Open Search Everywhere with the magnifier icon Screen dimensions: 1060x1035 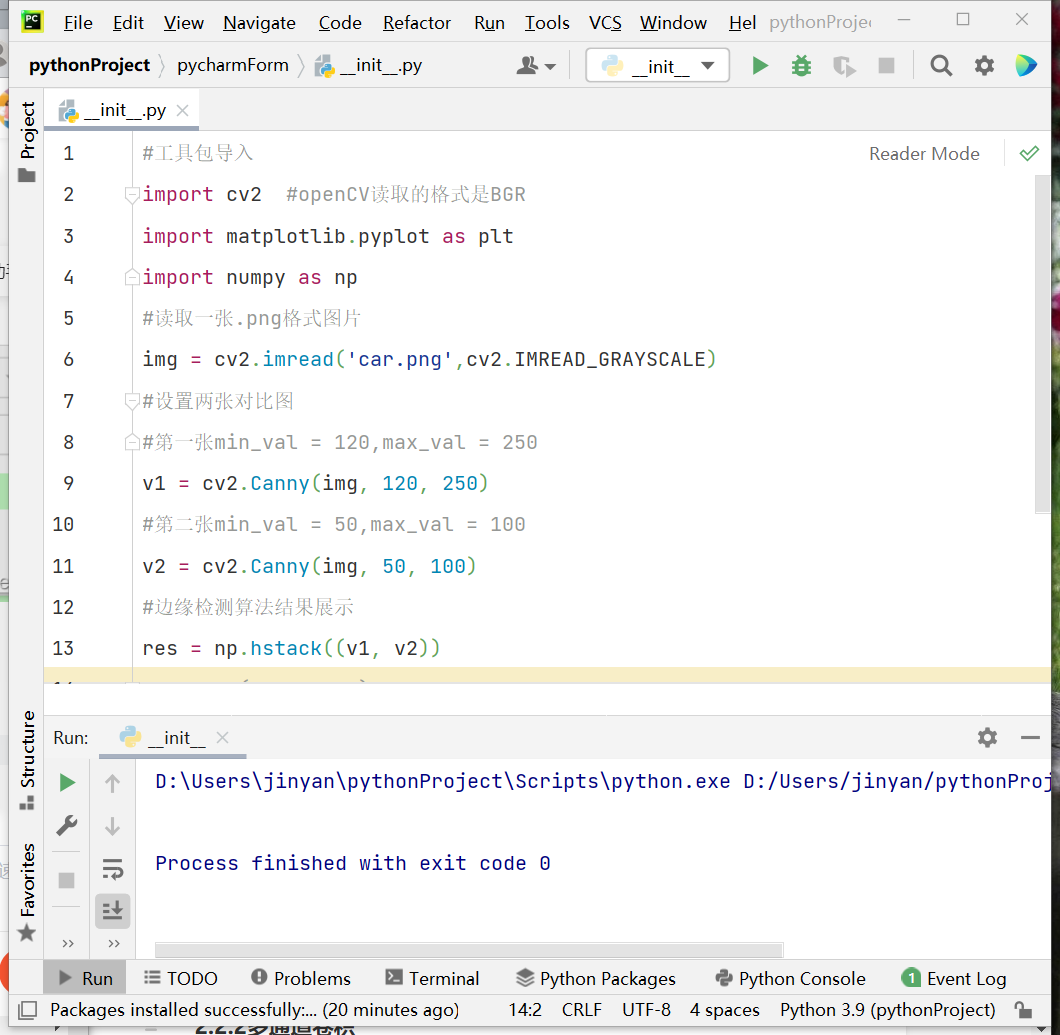click(x=941, y=65)
